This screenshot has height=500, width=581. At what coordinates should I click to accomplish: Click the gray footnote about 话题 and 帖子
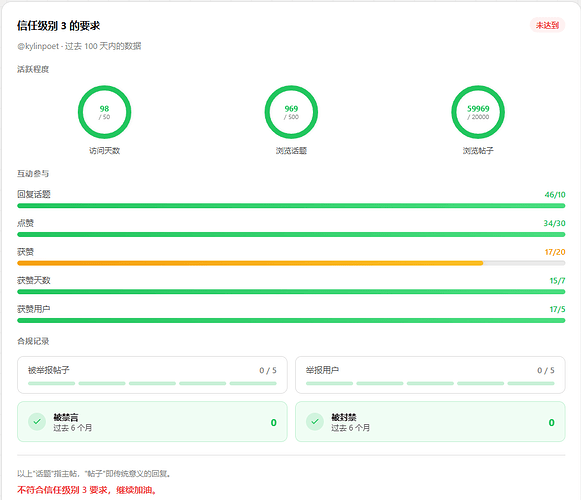coord(94,474)
